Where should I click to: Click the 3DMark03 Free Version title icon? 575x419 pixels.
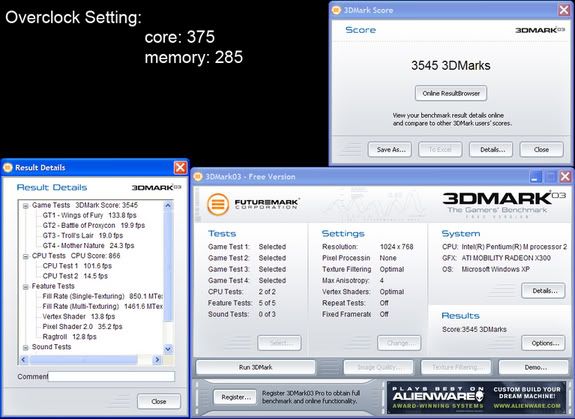coord(198,177)
